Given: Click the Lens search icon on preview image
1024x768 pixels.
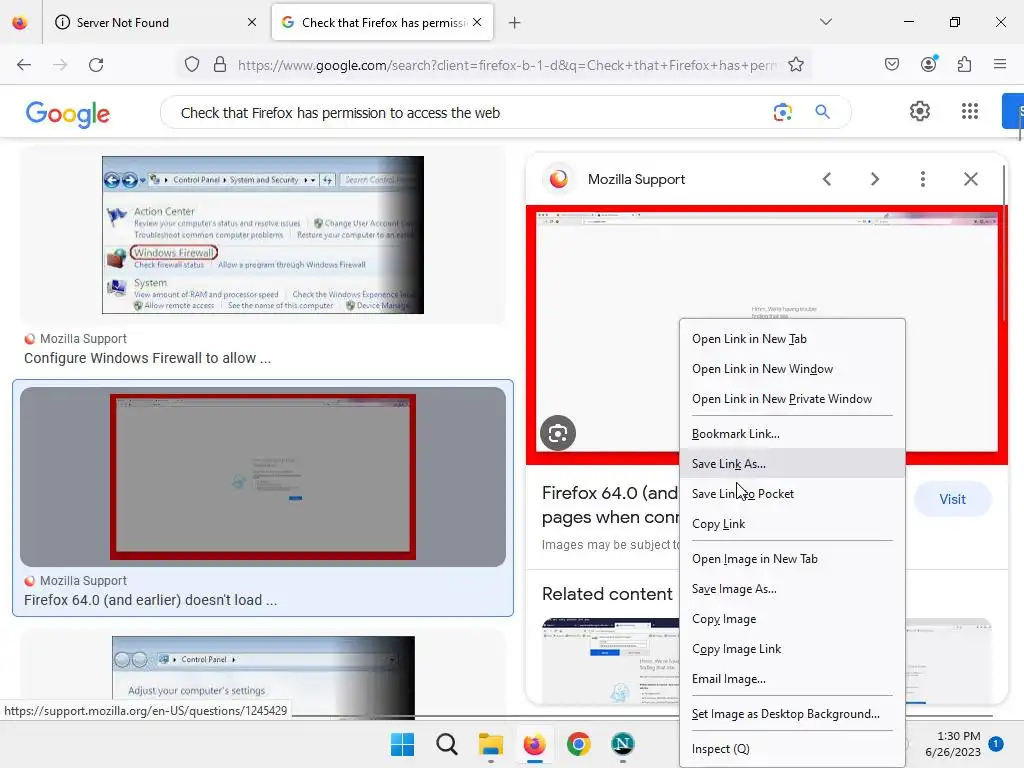Looking at the screenshot, I should [558, 433].
